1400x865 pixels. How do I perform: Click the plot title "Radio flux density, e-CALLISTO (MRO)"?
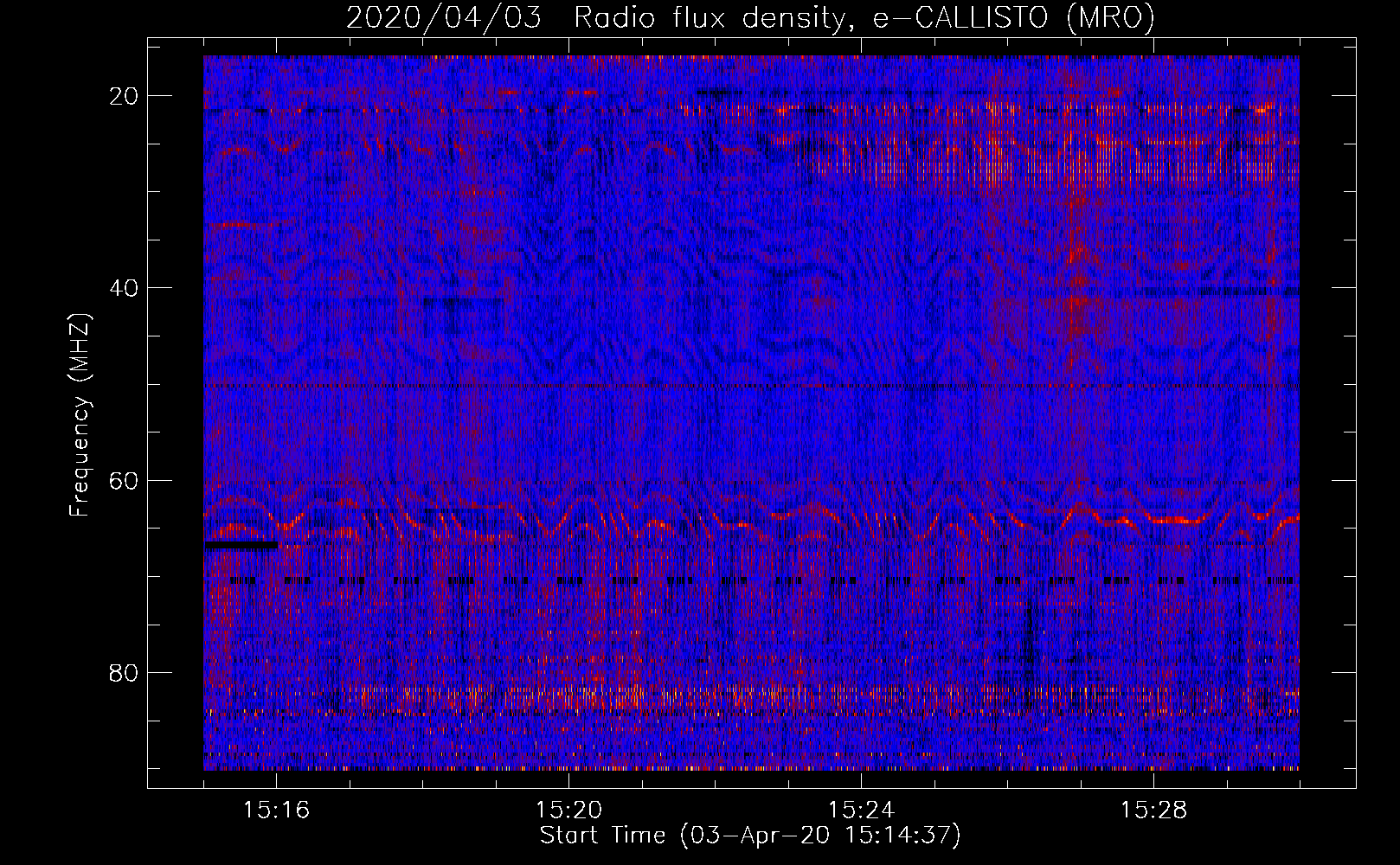864,18
